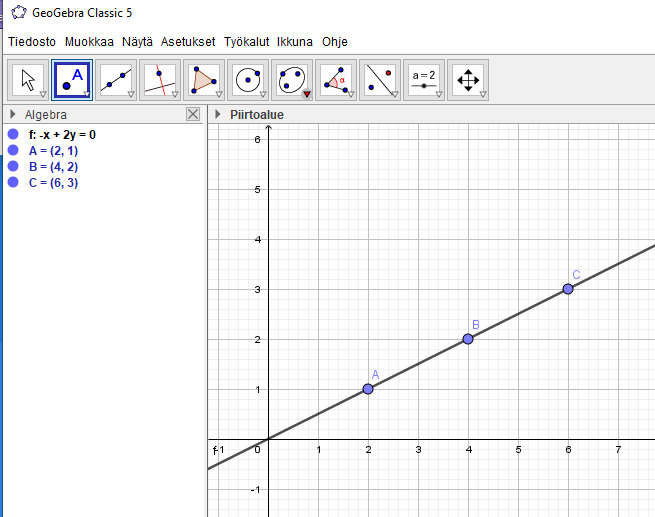Open the Tiedosto menu
The height and width of the screenshot is (517, 655).
[32, 42]
